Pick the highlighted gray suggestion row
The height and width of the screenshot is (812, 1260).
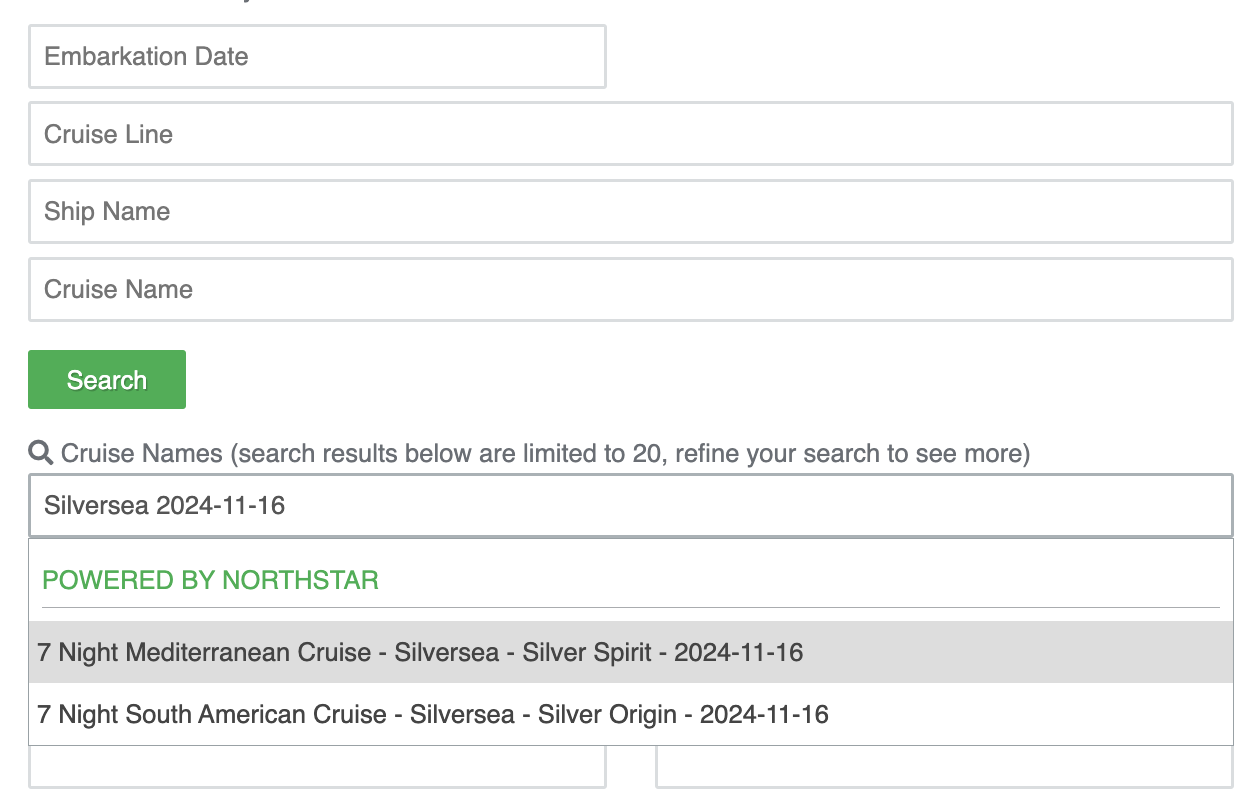[631, 653]
